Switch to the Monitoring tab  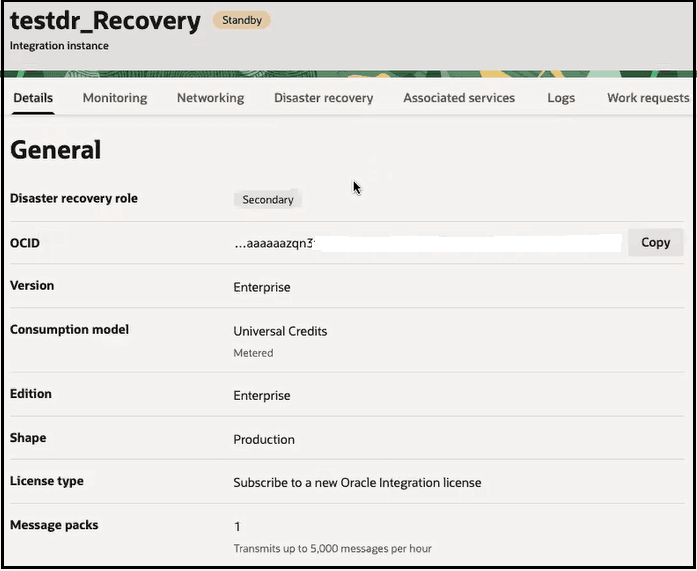[x=115, y=98]
